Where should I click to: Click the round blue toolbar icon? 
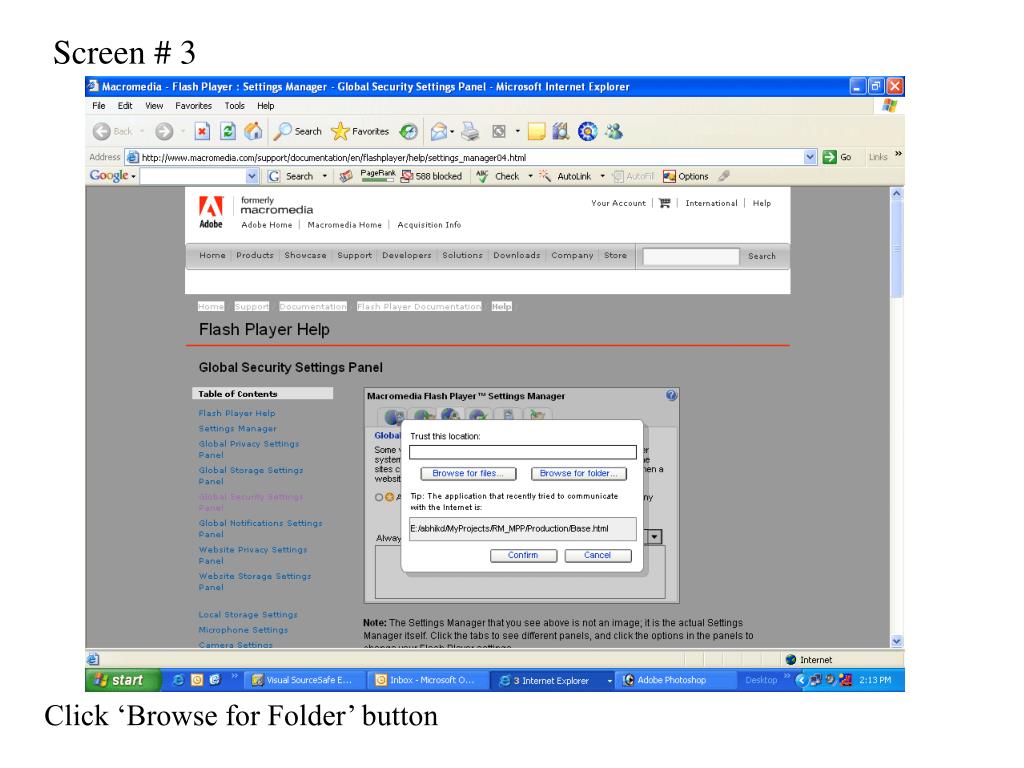click(587, 132)
